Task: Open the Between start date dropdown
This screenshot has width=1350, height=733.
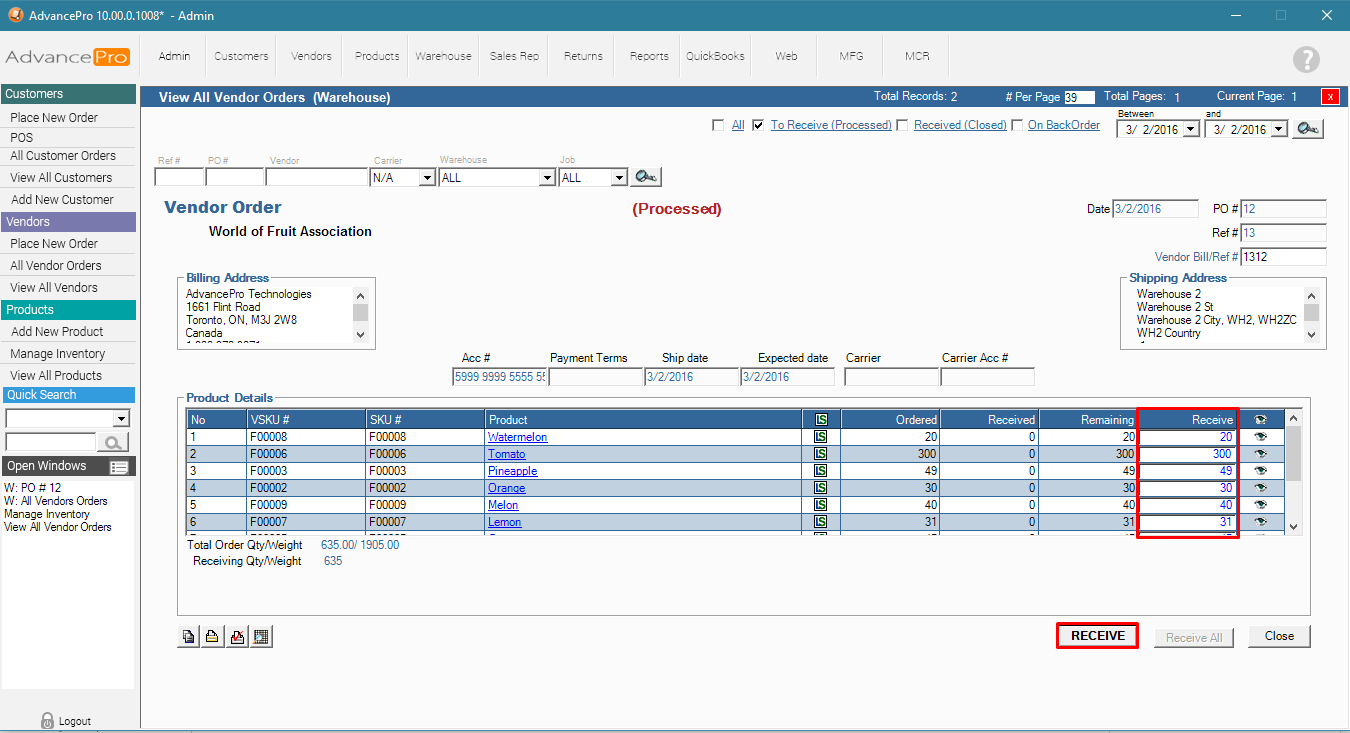Action: point(1190,130)
